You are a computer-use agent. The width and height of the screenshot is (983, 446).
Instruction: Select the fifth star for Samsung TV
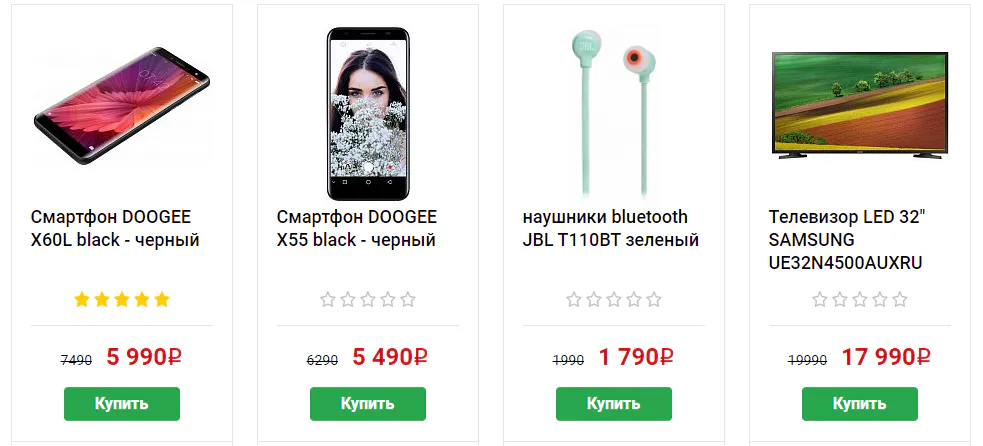[900, 299]
